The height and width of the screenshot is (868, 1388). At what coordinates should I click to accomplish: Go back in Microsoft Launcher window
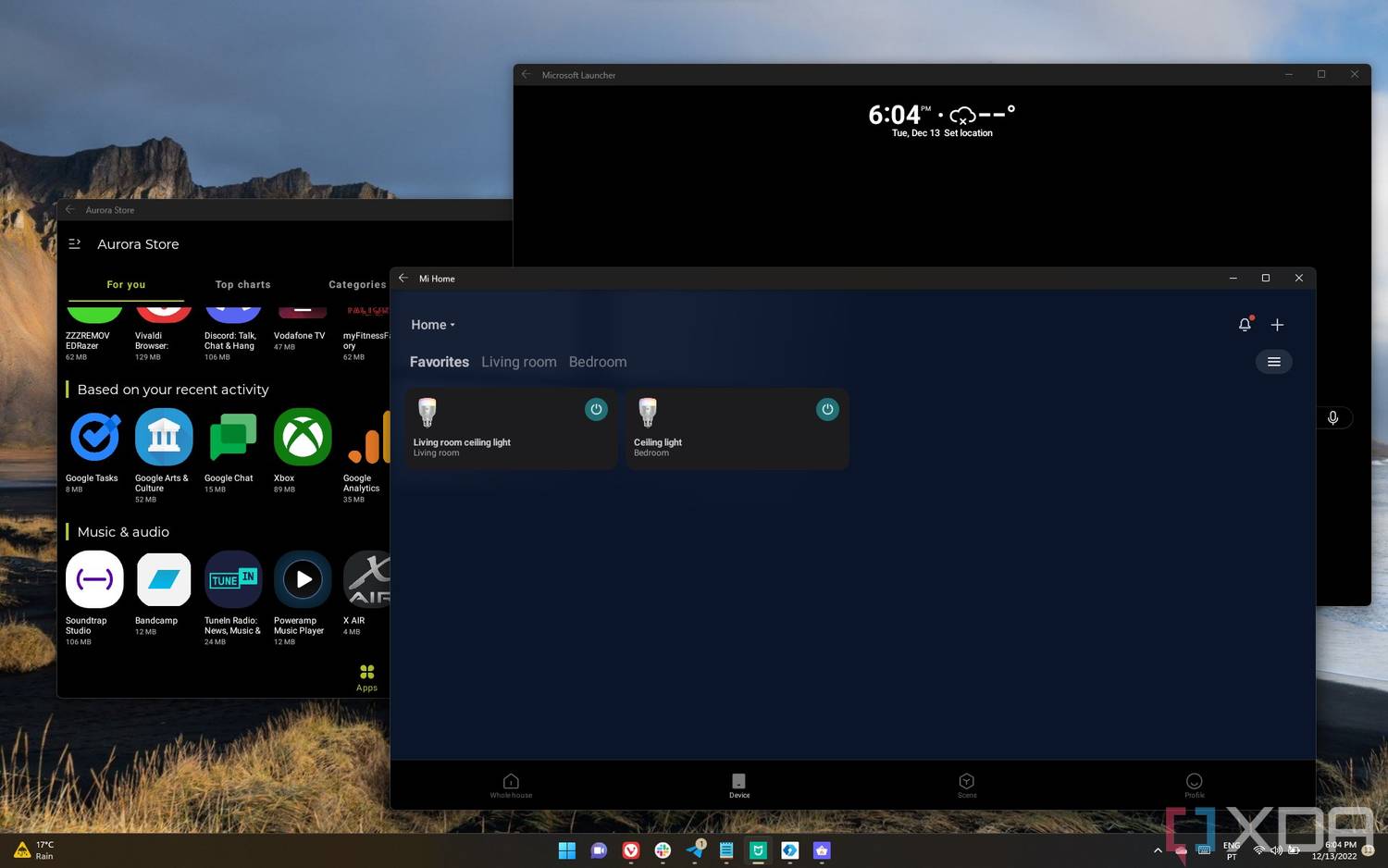527,75
